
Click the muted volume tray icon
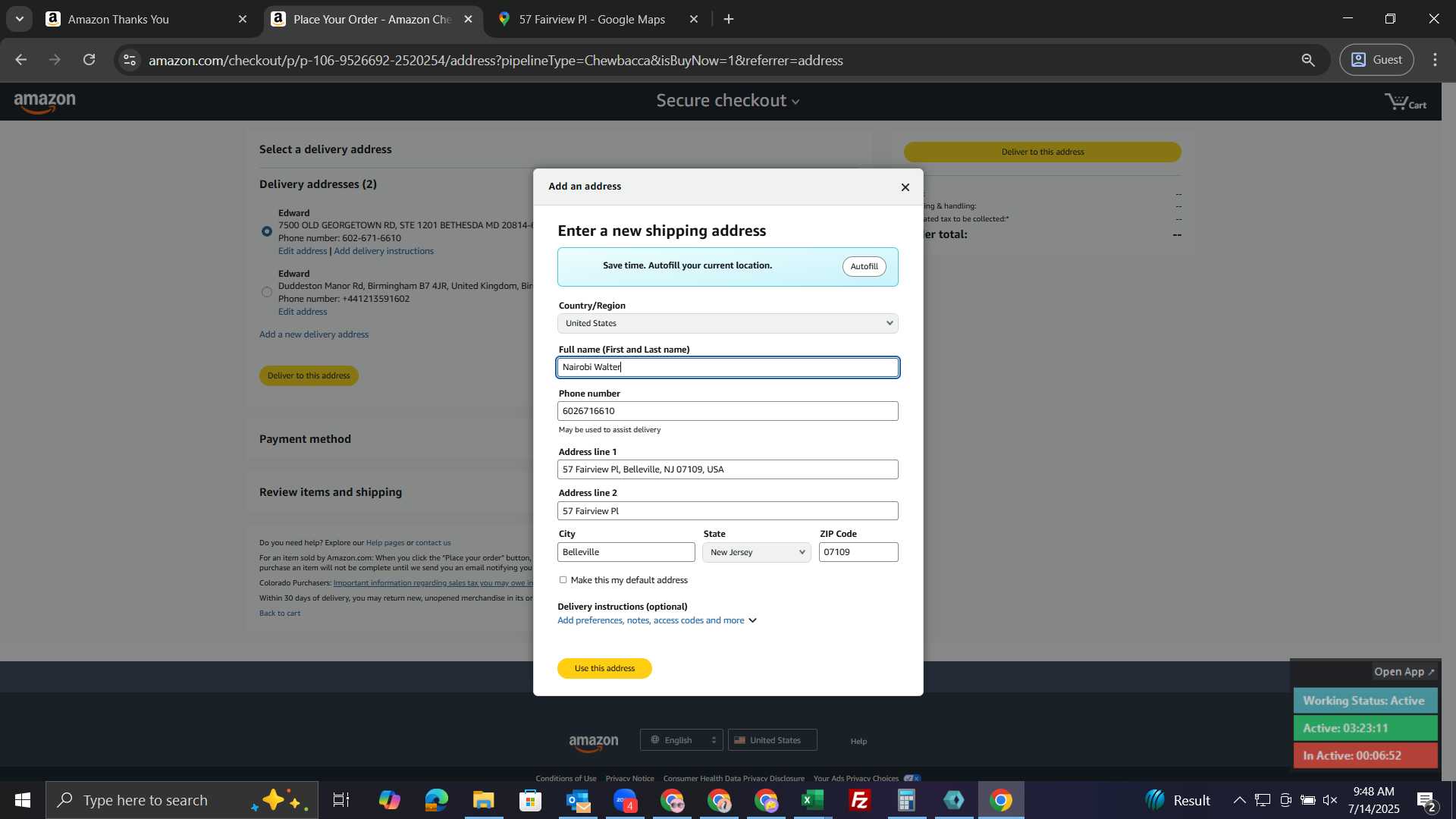click(1330, 800)
